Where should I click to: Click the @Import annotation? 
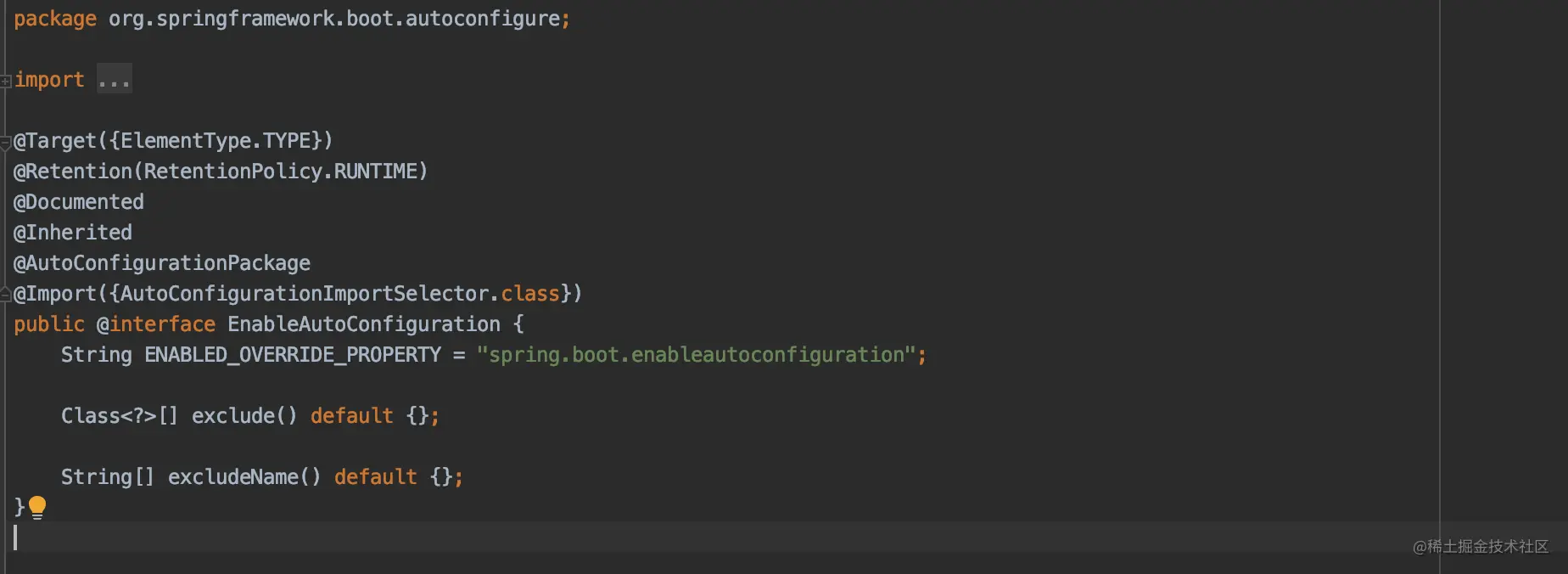pyautogui.click(x=54, y=294)
